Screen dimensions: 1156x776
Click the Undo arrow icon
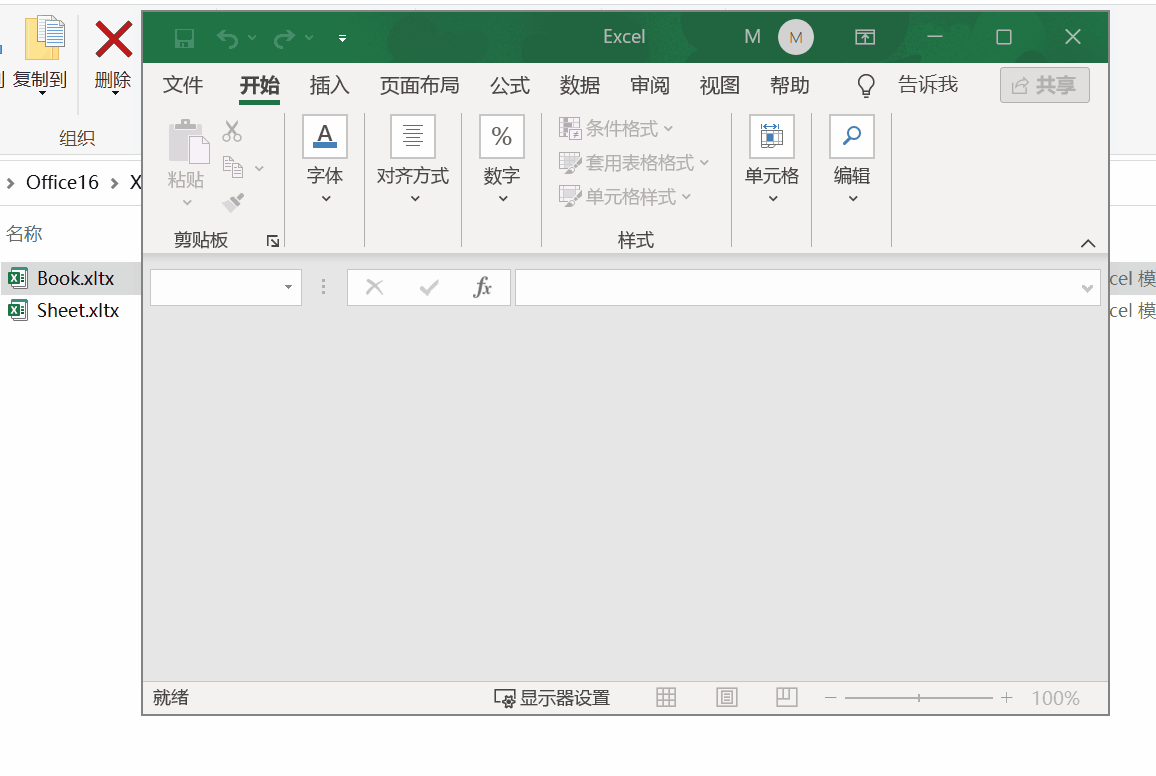click(x=227, y=38)
